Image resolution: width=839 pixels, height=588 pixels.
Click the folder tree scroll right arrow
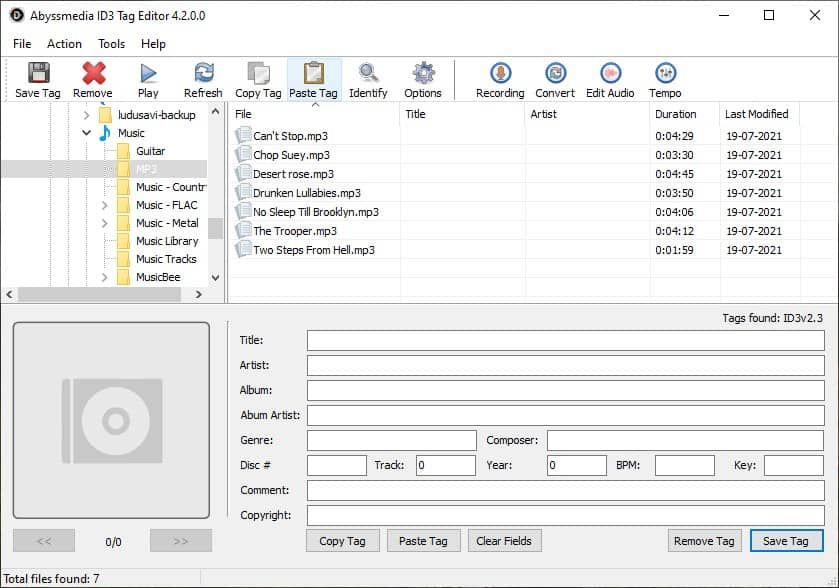[x=199, y=294]
